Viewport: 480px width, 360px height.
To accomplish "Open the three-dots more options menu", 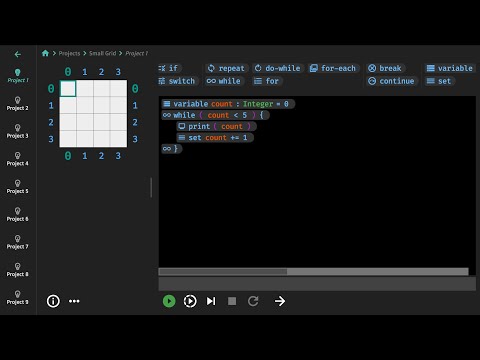I will (74, 301).
